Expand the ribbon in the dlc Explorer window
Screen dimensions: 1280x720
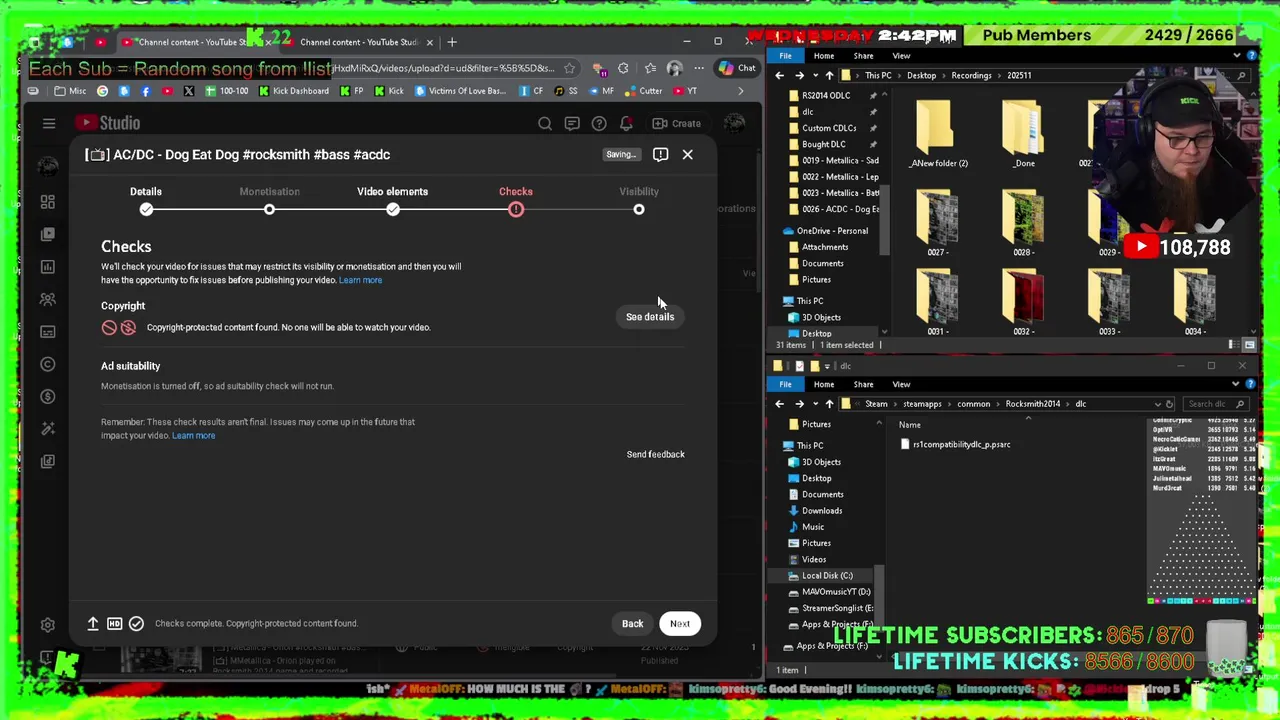point(1238,384)
